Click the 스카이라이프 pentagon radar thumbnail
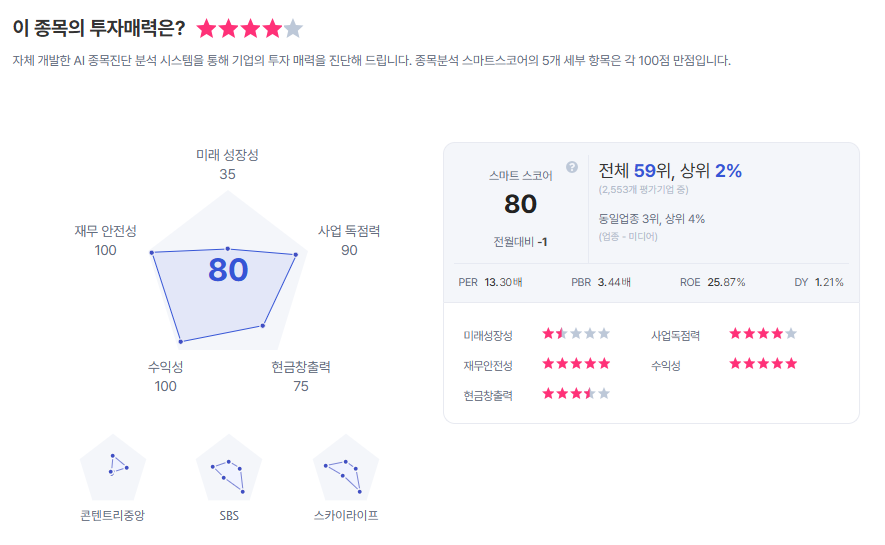The width and height of the screenshot is (885, 545). click(x=346, y=468)
